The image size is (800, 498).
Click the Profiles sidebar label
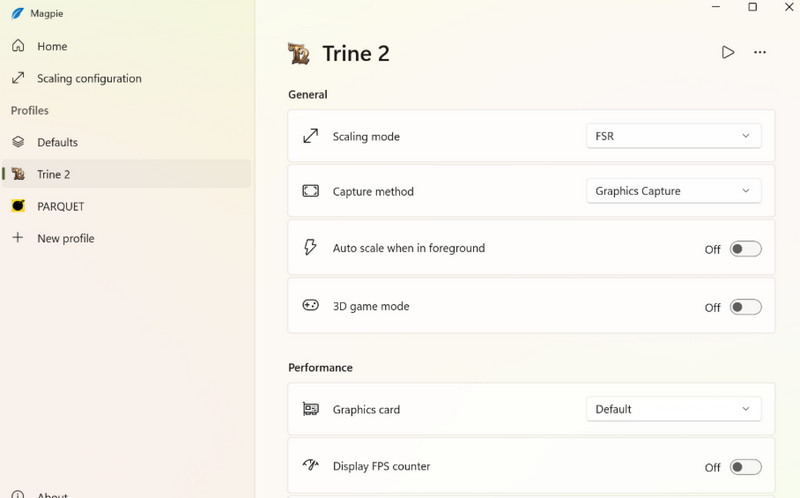pos(30,111)
